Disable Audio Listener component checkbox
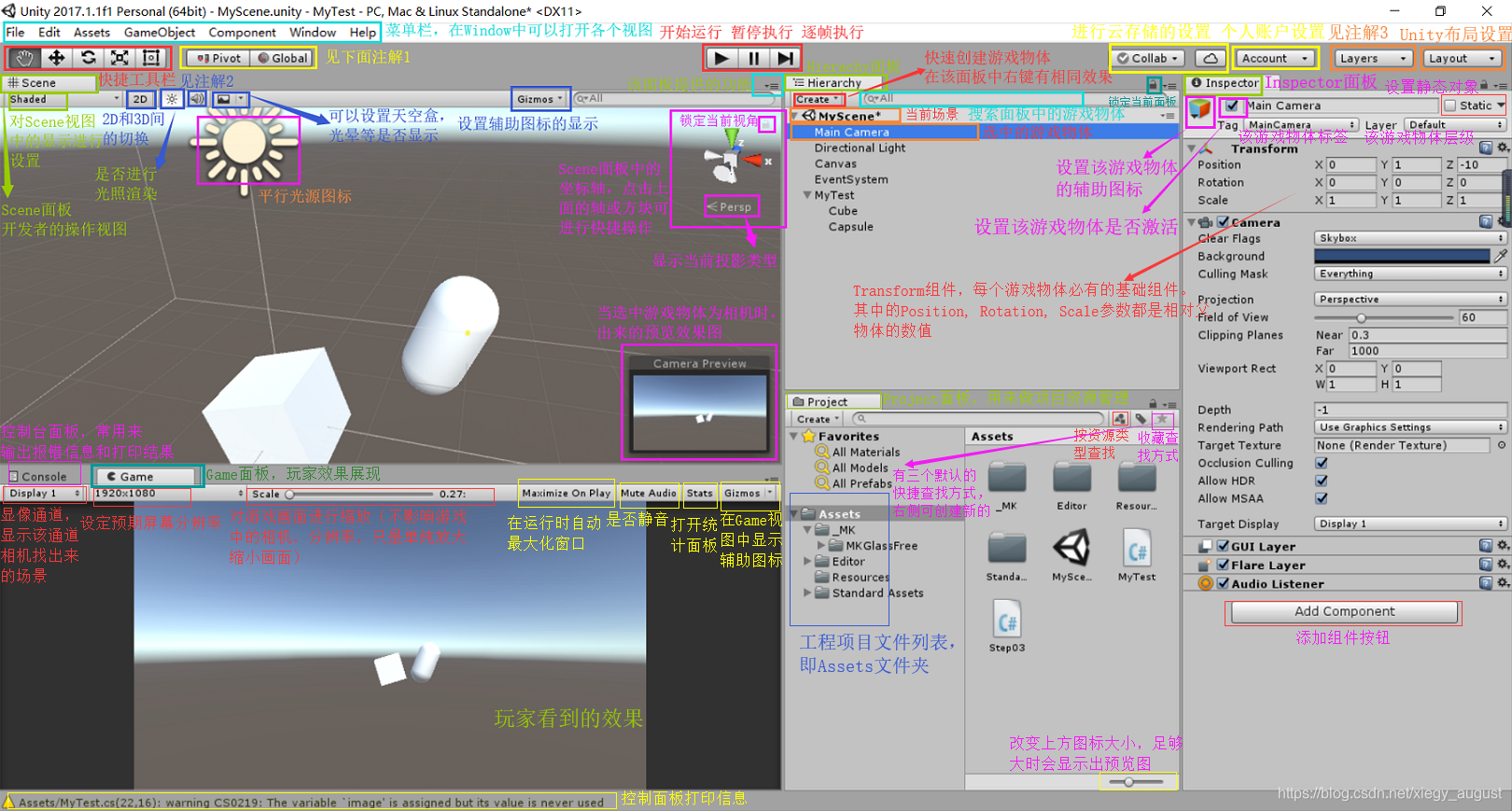 pyautogui.click(x=1223, y=583)
